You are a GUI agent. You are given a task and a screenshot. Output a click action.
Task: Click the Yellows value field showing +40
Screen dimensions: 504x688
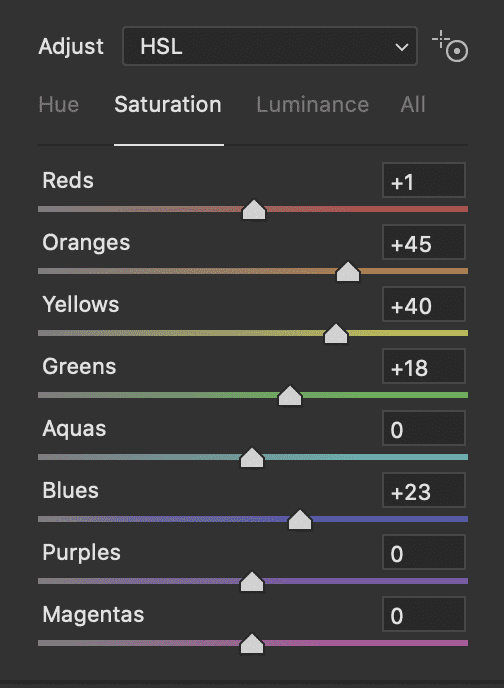tap(424, 304)
